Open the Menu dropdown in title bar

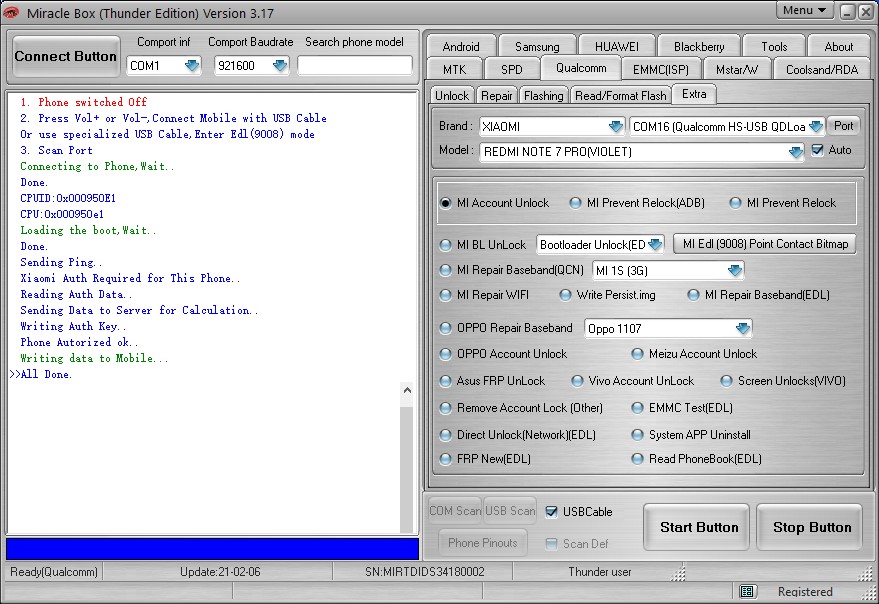click(804, 10)
